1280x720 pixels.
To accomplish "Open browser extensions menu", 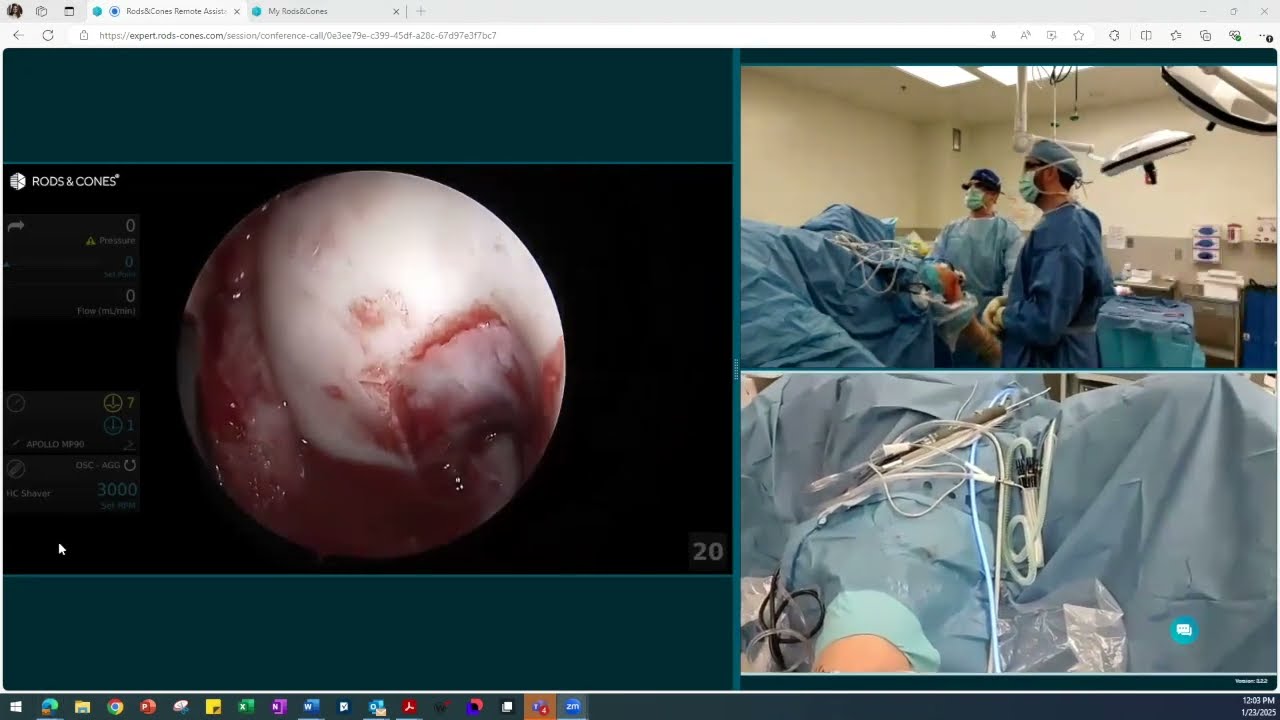I will (1114, 35).
